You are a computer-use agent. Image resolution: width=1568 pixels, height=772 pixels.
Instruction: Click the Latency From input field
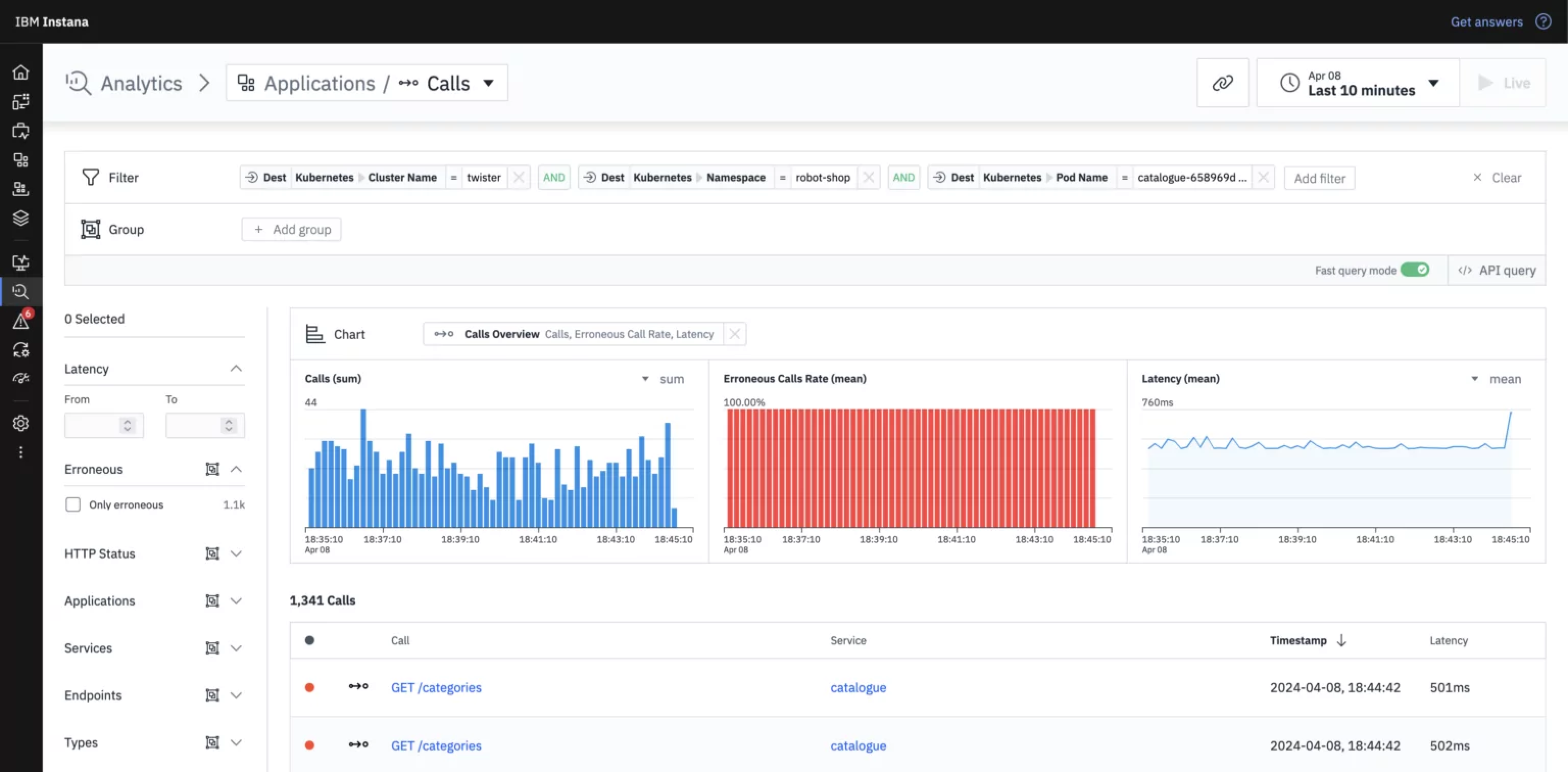[x=104, y=425]
